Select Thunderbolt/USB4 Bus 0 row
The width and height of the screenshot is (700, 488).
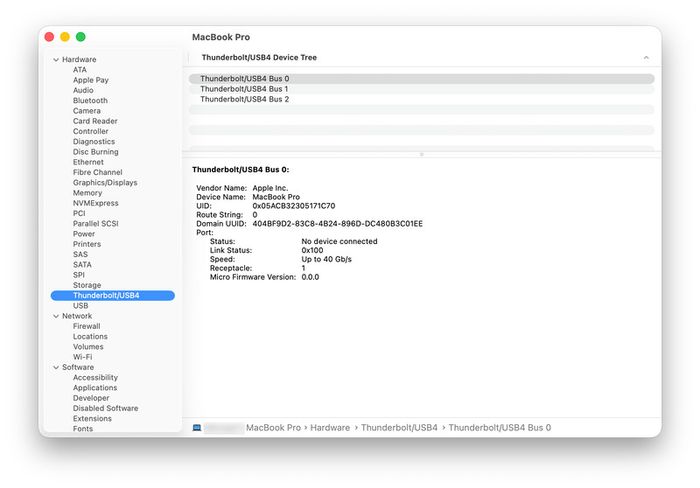tap(421, 79)
